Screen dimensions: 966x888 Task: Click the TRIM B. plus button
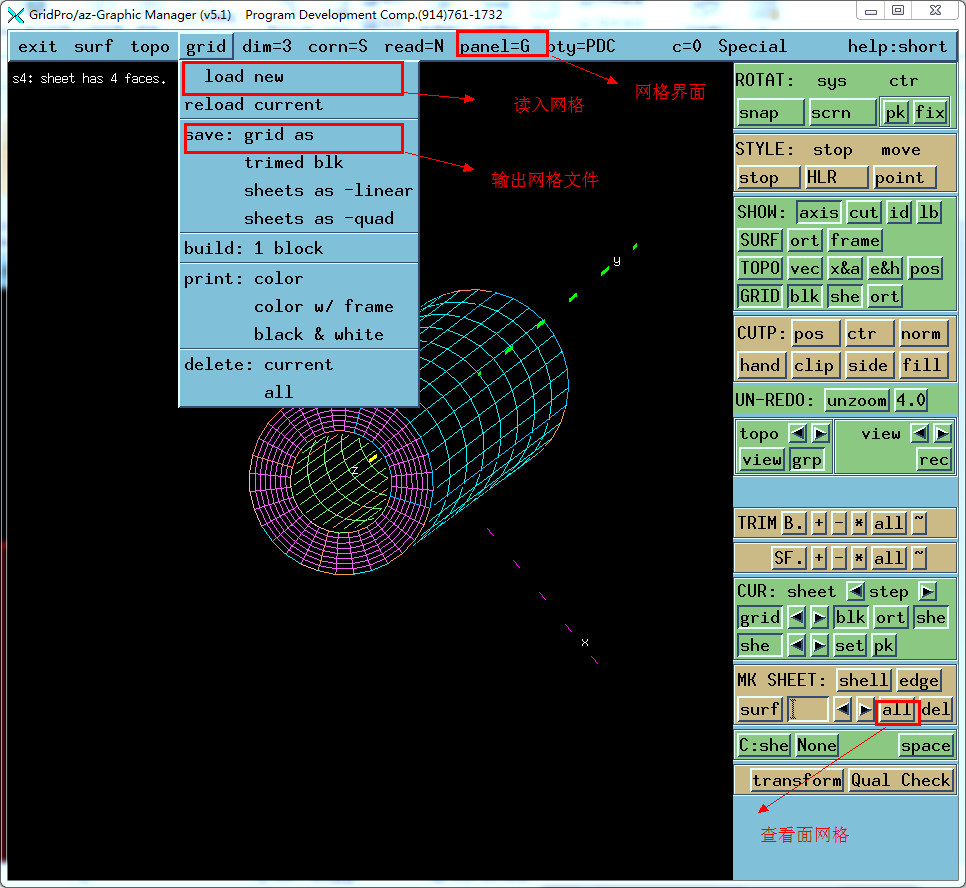(819, 523)
